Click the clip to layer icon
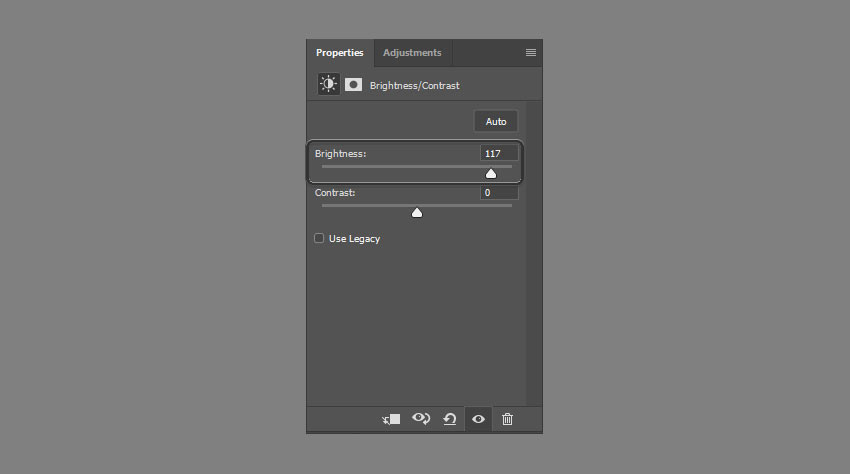Image resolution: width=850 pixels, height=474 pixels. pyautogui.click(x=391, y=419)
